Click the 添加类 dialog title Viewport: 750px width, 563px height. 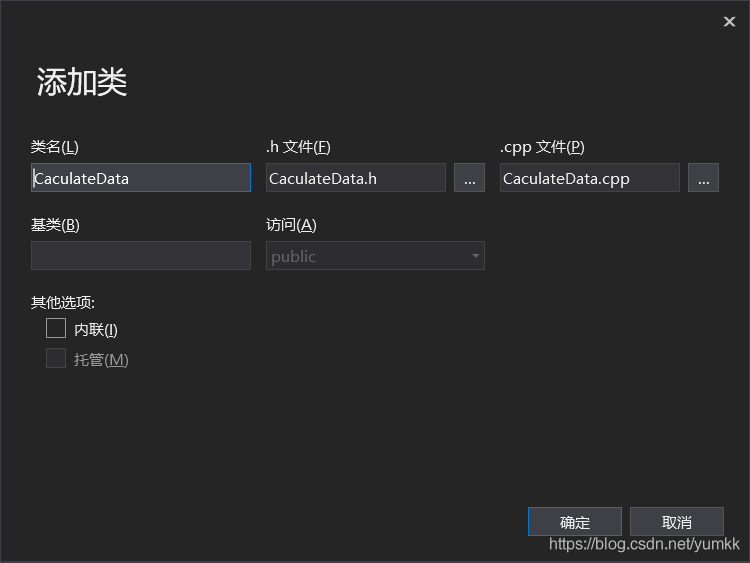pos(82,82)
